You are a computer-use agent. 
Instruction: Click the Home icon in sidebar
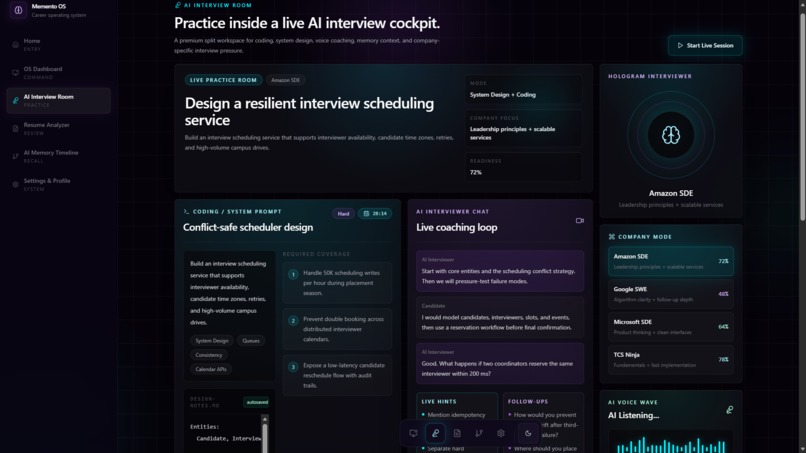15,45
